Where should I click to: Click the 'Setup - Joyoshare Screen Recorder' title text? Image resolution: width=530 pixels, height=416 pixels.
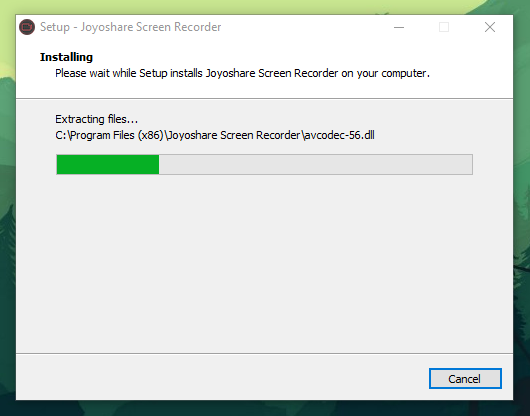(130, 27)
